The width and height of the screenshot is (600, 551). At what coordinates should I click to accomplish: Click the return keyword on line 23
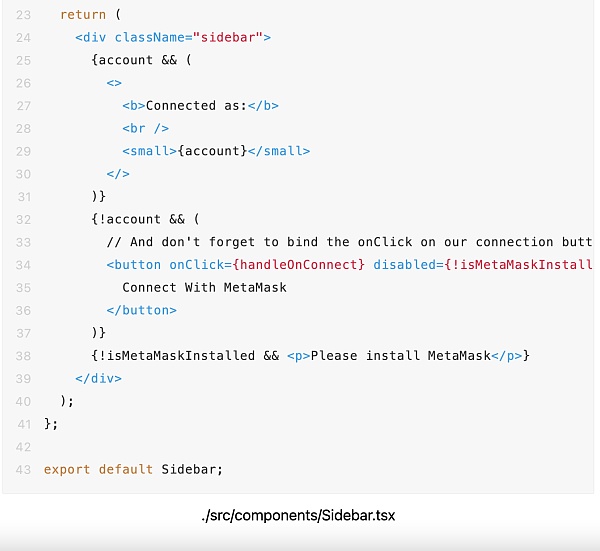click(80, 15)
